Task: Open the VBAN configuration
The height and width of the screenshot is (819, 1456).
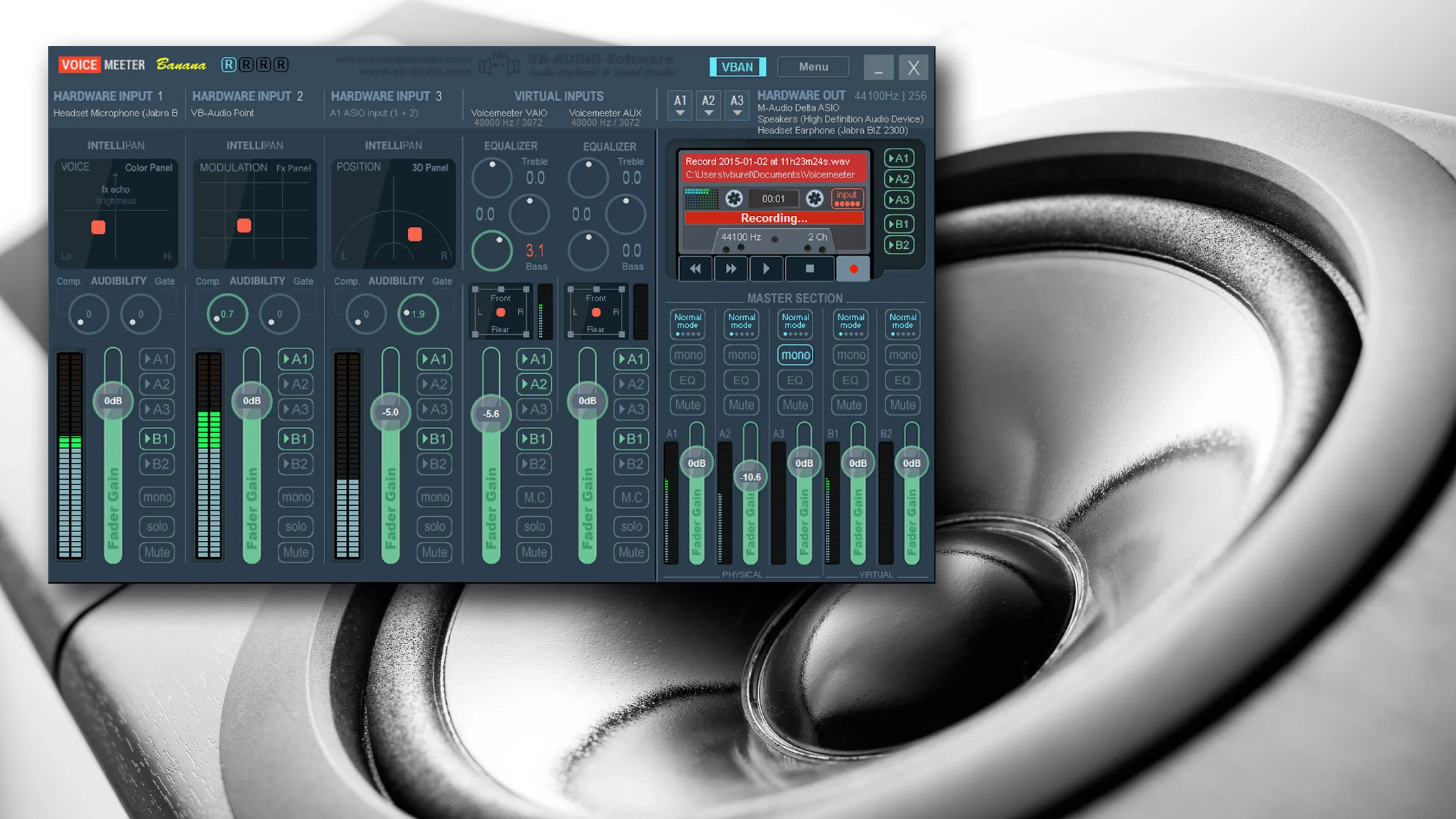Action: [x=738, y=67]
